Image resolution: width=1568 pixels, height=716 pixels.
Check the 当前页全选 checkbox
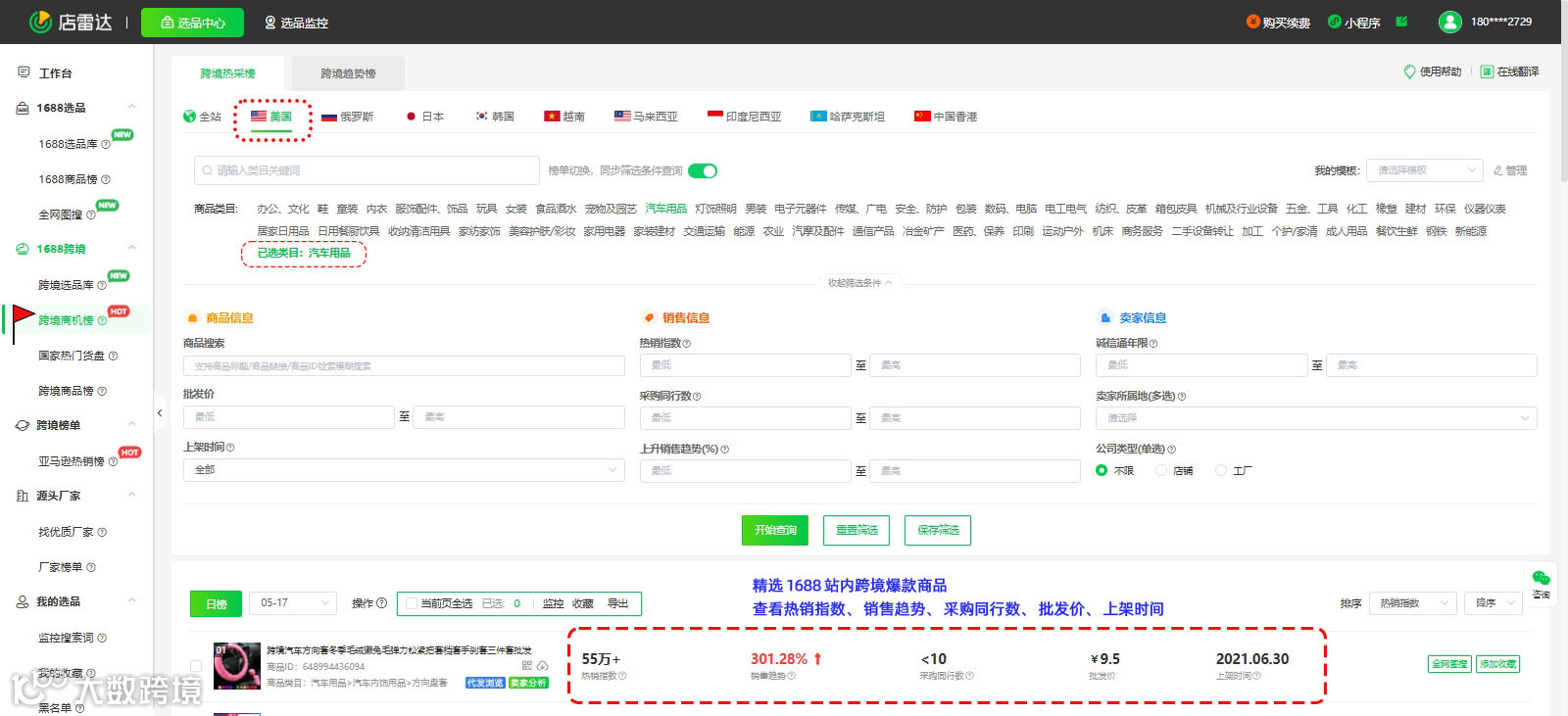(x=412, y=603)
